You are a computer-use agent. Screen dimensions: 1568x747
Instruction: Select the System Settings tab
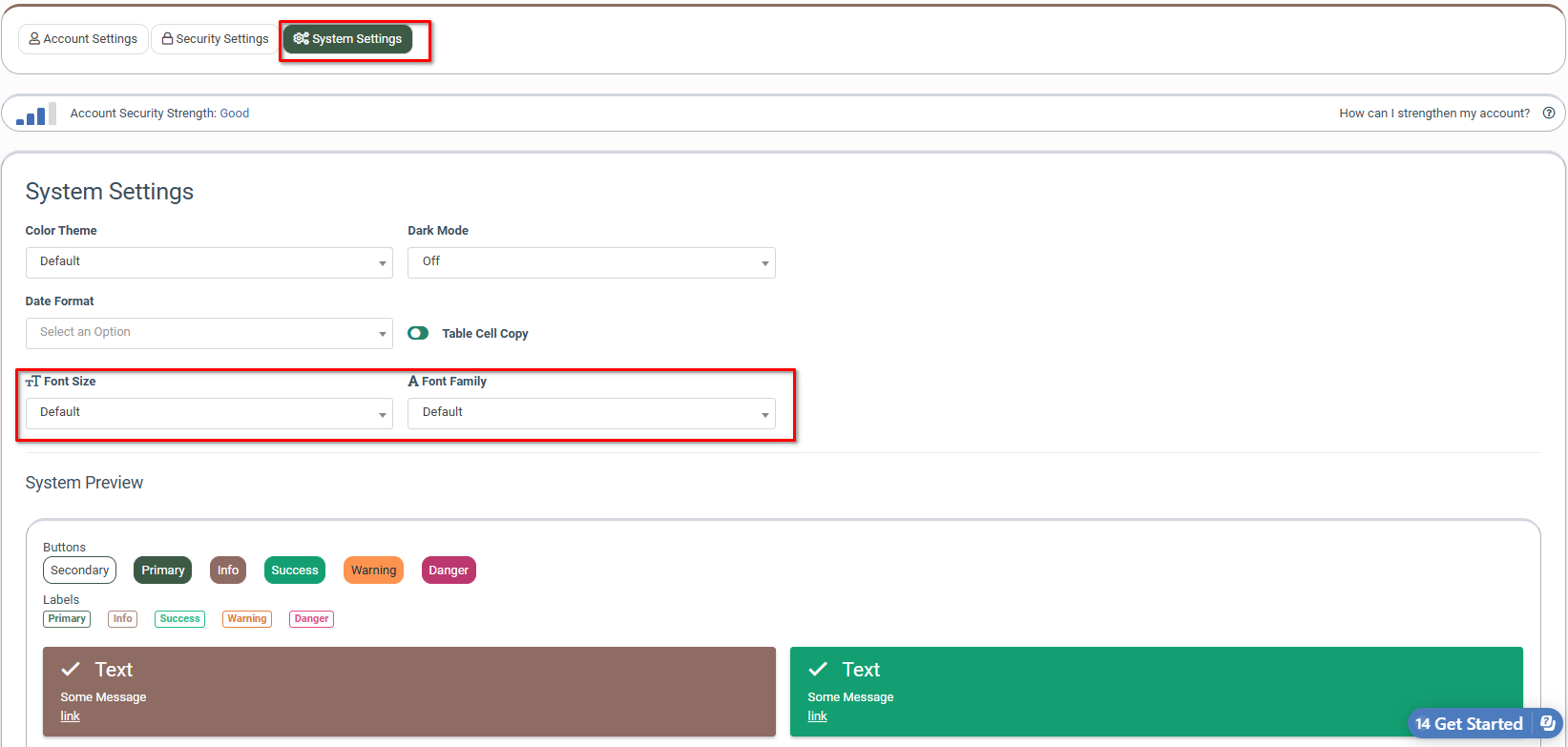coord(347,39)
